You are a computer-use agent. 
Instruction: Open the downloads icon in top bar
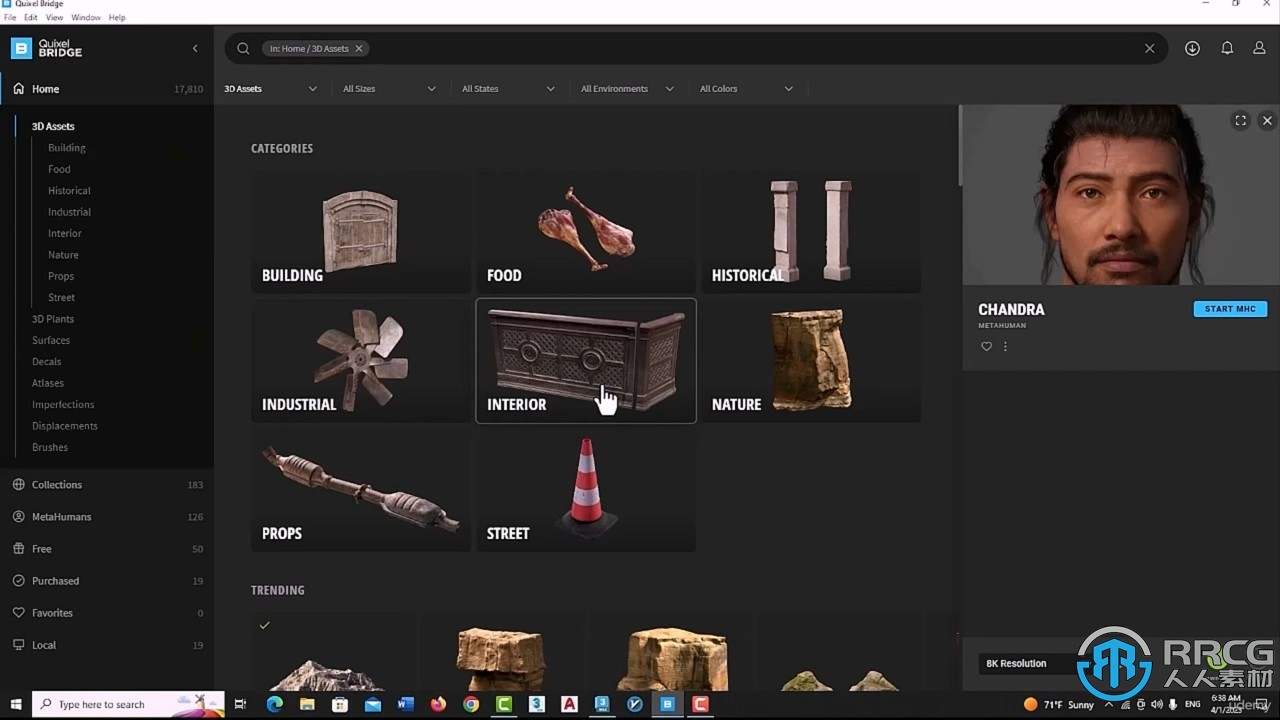click(x=1192, y=48)
